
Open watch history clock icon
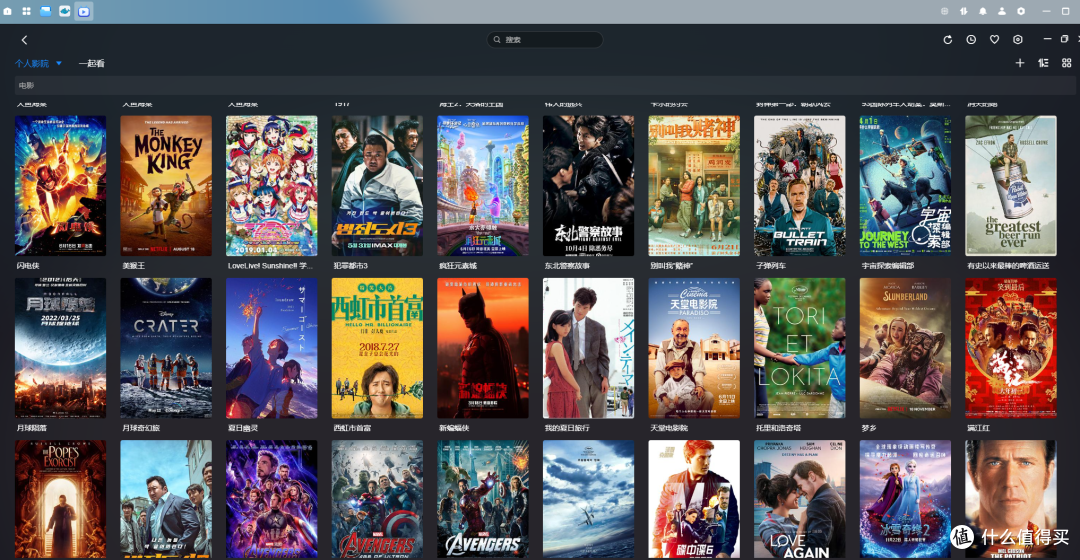click(x=971, y=40)
